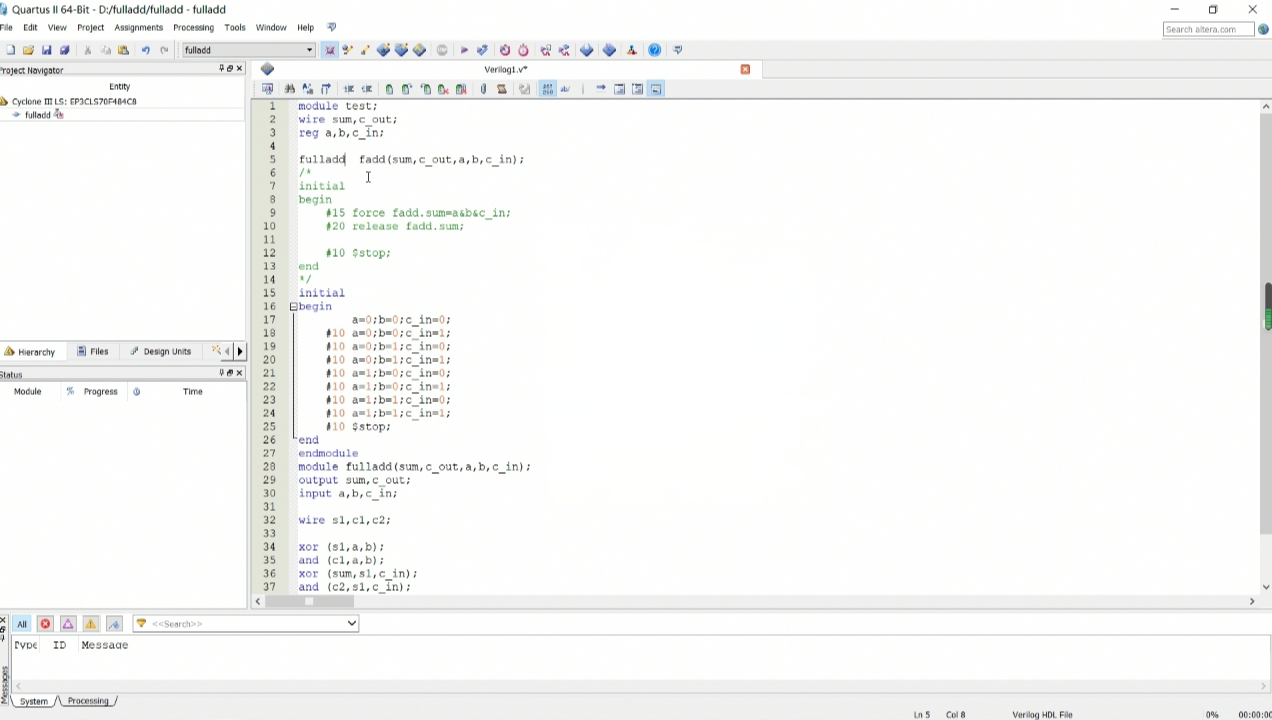Close the Verilog1.v tab
1272x720 pixels.
pyautogui.click(x=745, y=69)
